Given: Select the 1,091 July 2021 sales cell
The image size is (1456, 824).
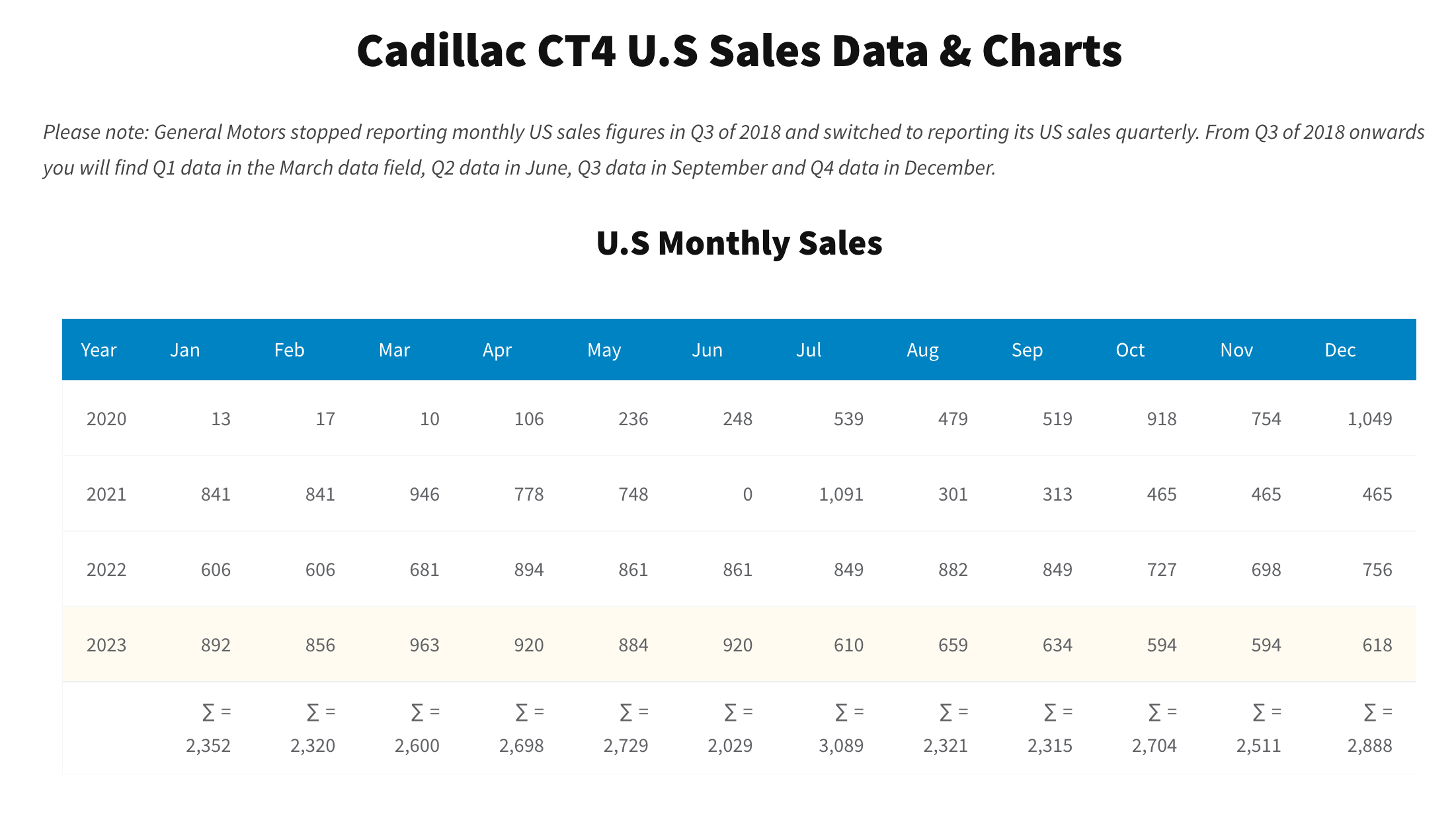Looking at the screenshot, I should pos(841,494).
